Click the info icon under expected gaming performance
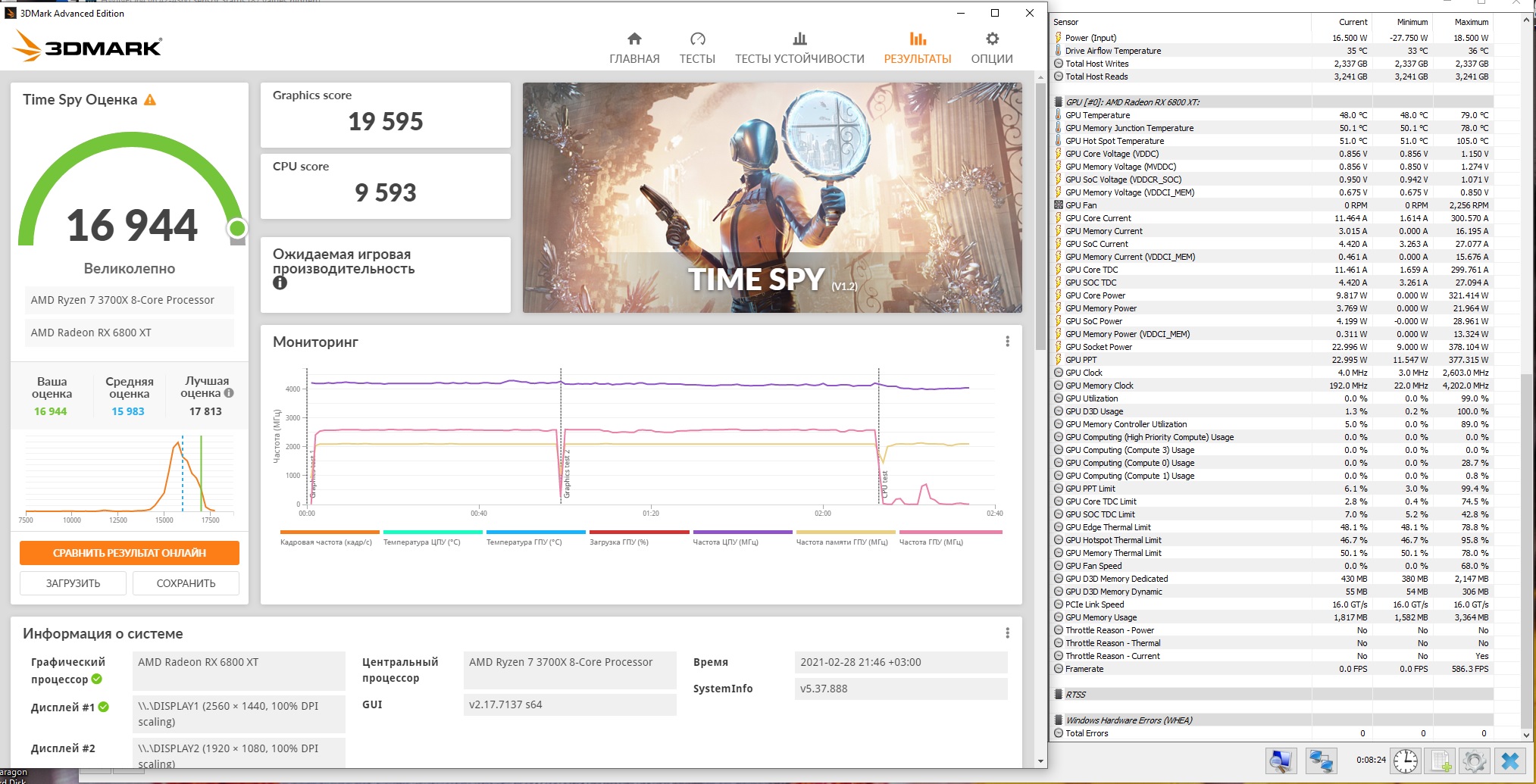The width and height of the screenshot is (1536, 784). pos(280,283)
